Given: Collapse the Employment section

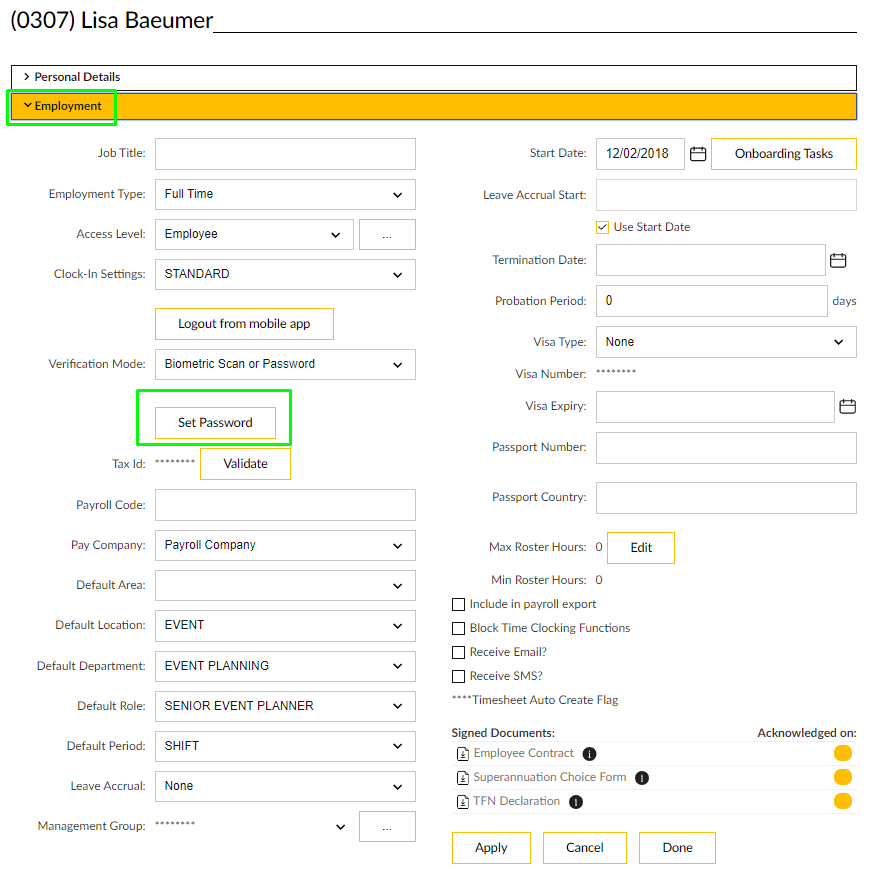Looking at the screenshot, I should pyautogui.click(x=434, y=107).
